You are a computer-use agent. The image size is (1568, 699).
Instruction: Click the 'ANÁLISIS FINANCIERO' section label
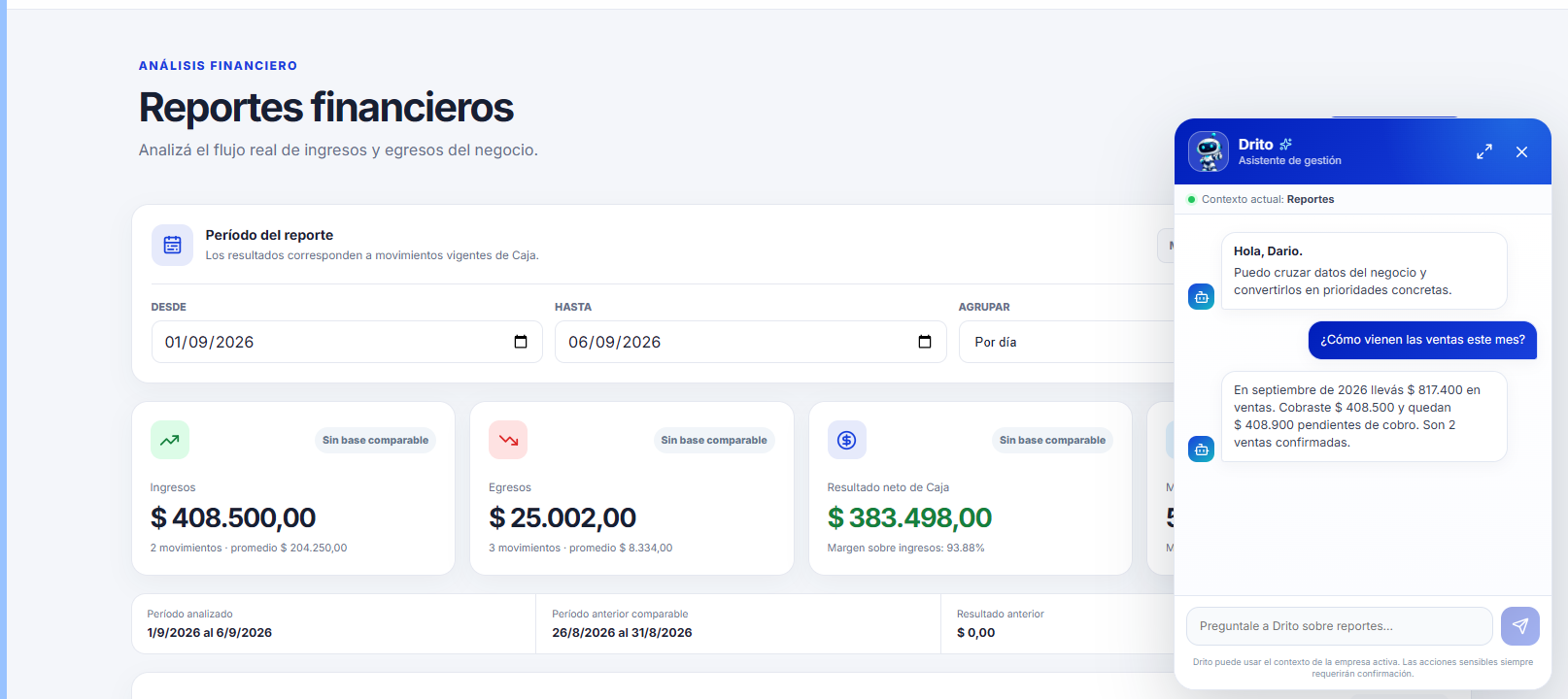pyautogui.click(x=218, y=66)
